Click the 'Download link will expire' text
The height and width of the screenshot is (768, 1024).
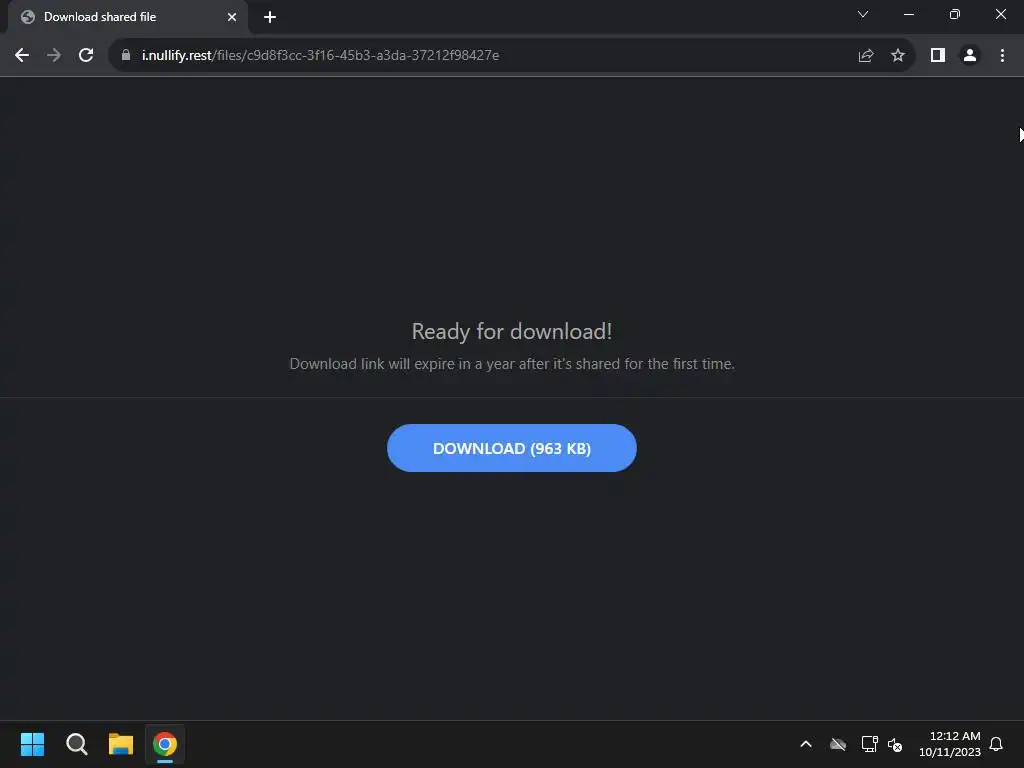coord(511,364)
